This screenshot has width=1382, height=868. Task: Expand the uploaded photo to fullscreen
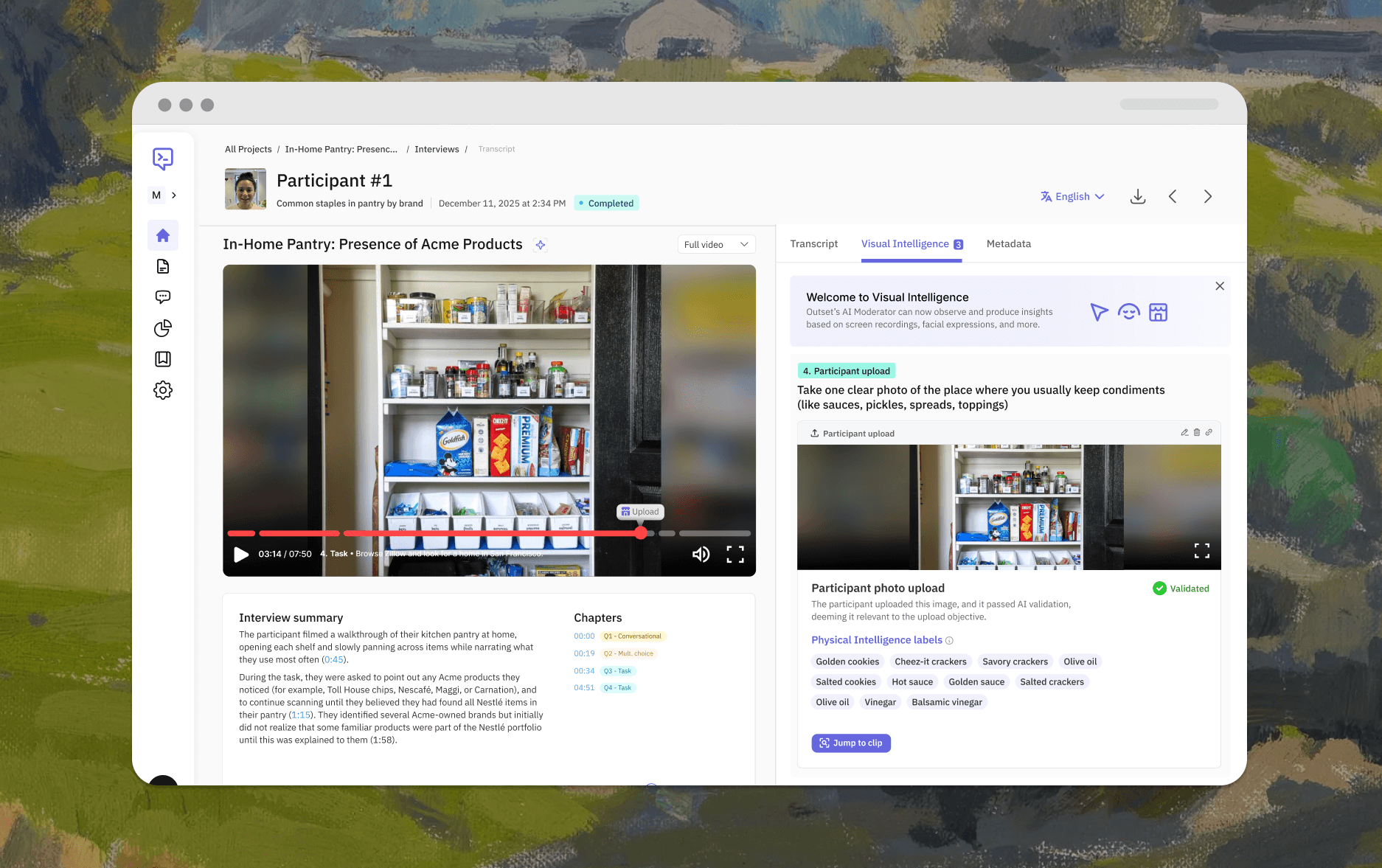coord(1202,551)
